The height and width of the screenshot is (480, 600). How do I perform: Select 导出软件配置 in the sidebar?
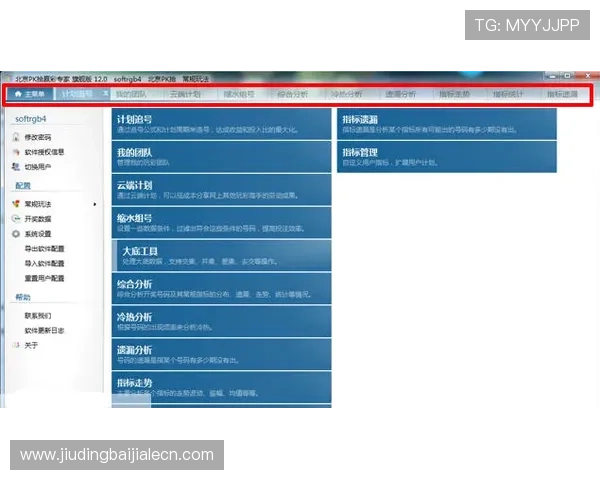(x=45, y=248)
